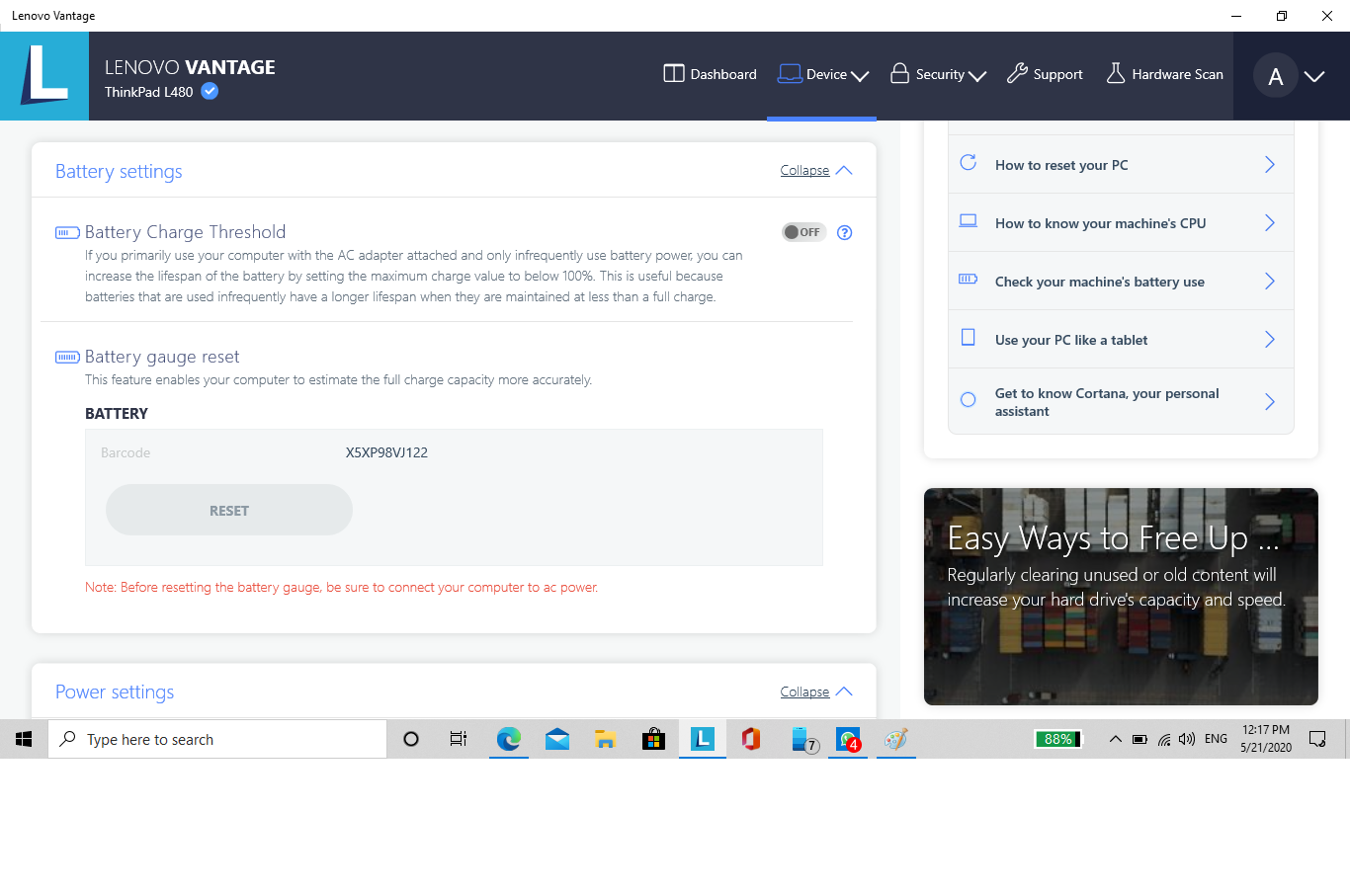Viewport: 1350px width, 896px height.
Task: Go to the Support page
Action: [x=1045, y=74]
